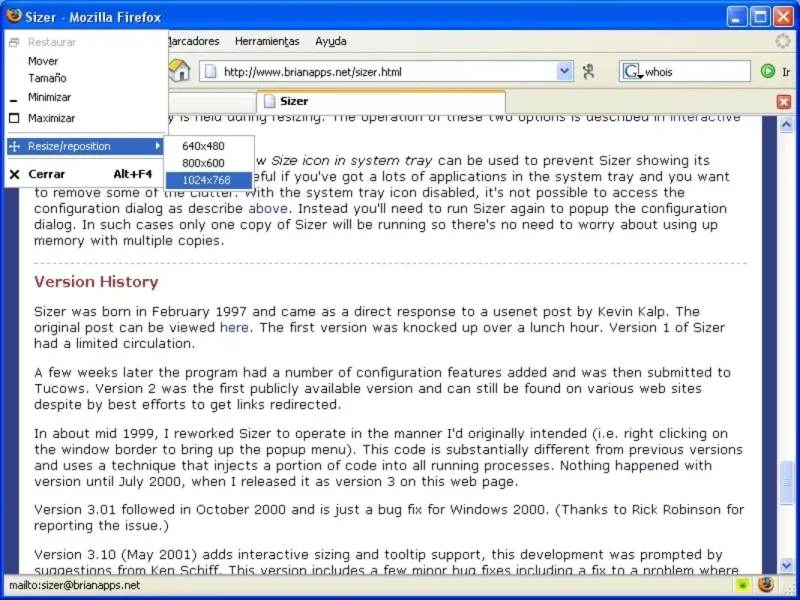800x600 pixels.
Task: Click the green status bar icon
Action: click(742, 585)
